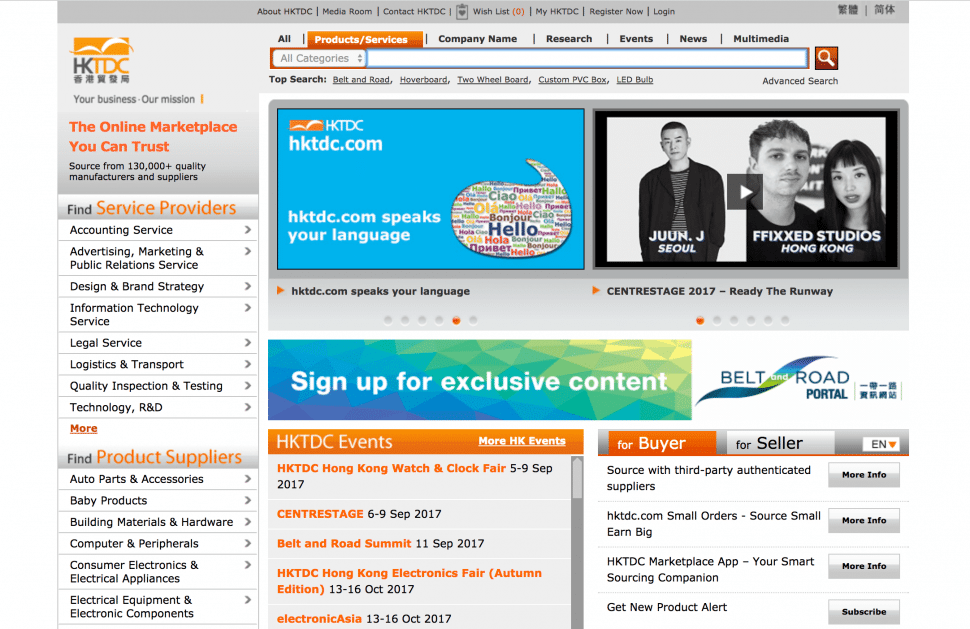Select the Research search tab
This screenshot has width=970, height=629.
[x=569, y=39]
